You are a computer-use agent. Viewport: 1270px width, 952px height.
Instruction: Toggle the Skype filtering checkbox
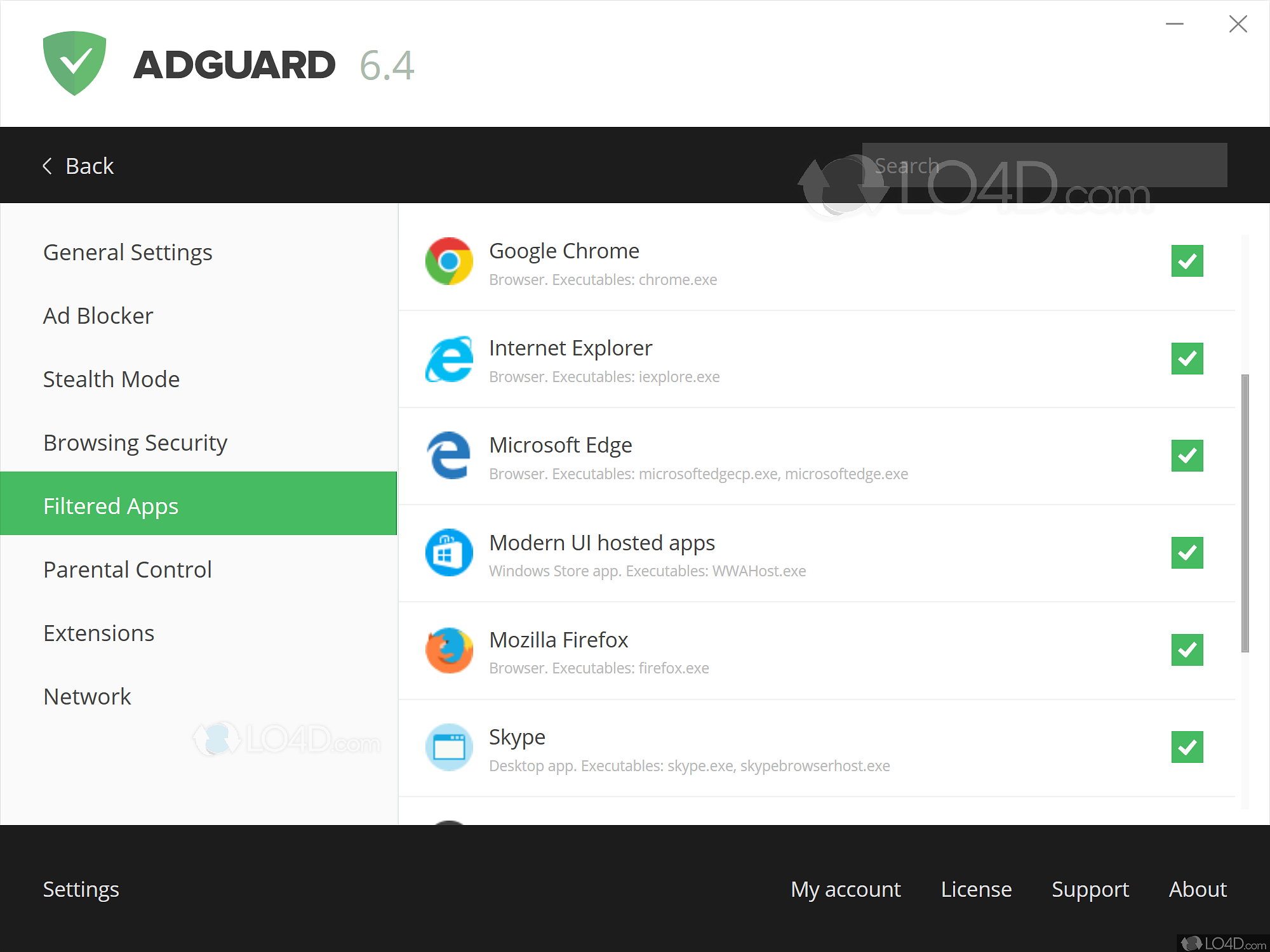tap(1187, 747)
